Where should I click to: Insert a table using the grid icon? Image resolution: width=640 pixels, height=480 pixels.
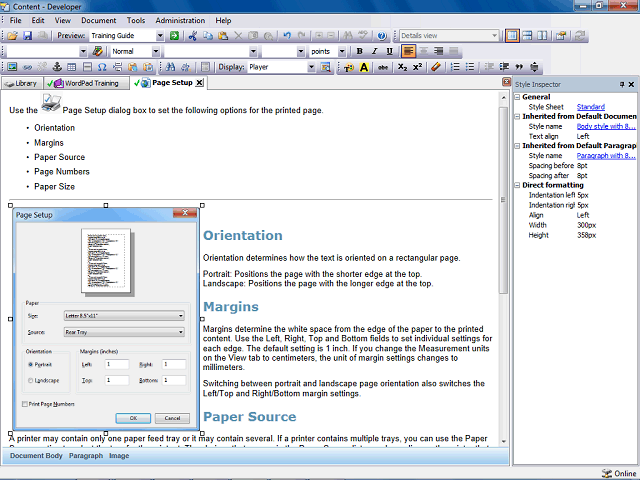[x=72, y=67]
